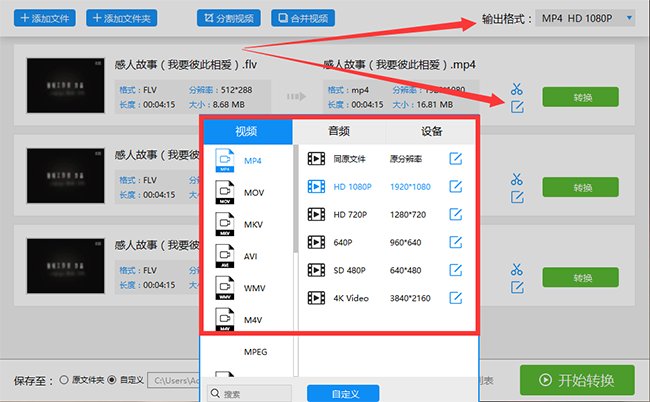Select the HD 1080P film icon
The width and height of the screenshot is (650, 402).
pyautogui.click(x=316, y=186)
